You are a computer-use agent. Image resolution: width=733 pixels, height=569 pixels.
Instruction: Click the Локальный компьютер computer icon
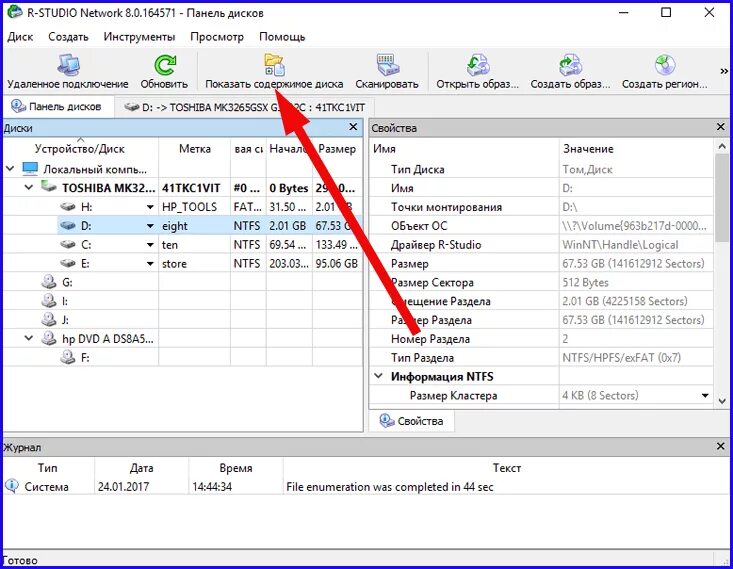[x=30, y=169]
